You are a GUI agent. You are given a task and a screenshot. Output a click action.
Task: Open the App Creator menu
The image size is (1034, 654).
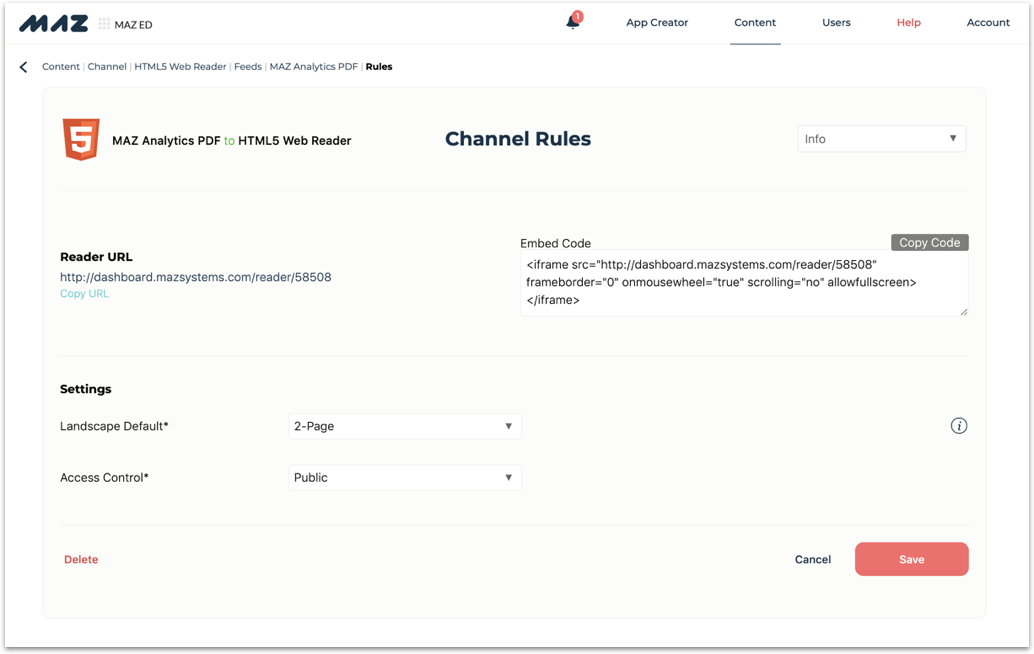pos(657,22)
